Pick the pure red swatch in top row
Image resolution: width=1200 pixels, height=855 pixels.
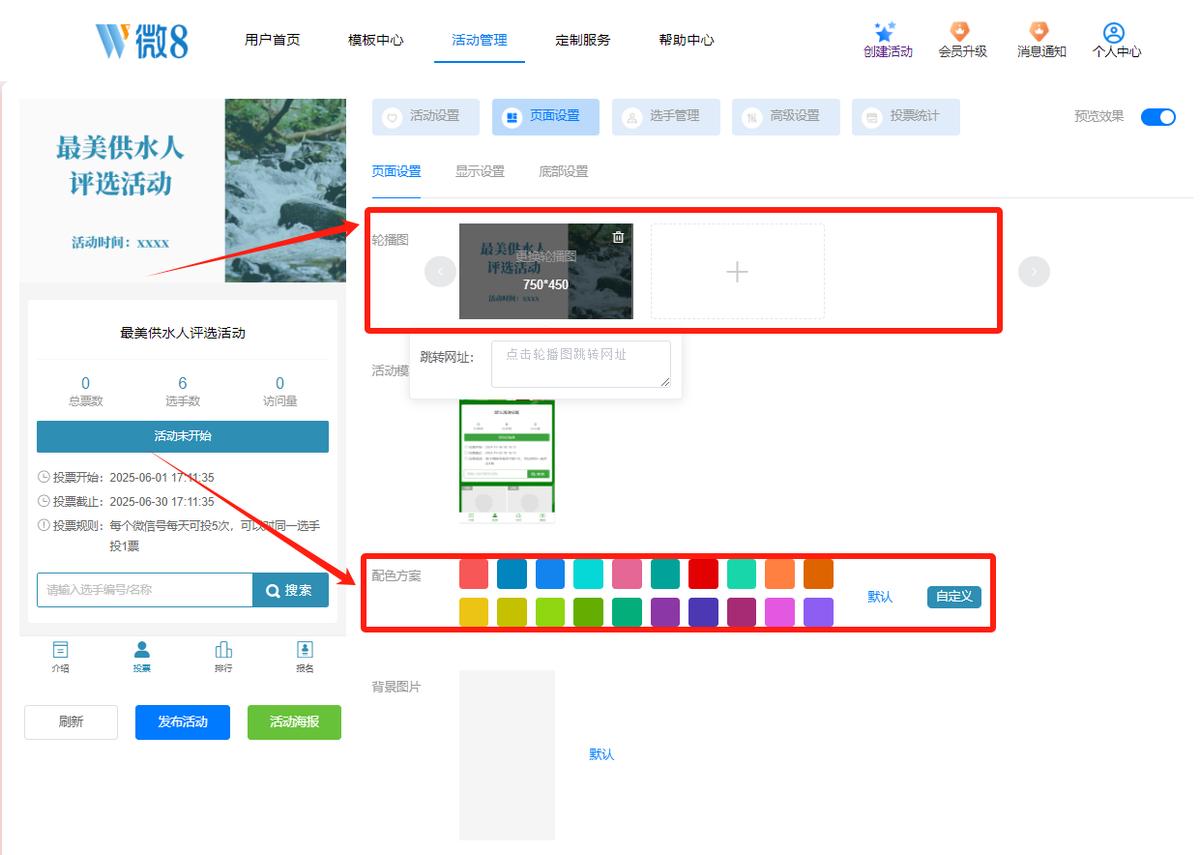[x=703, y=574]
